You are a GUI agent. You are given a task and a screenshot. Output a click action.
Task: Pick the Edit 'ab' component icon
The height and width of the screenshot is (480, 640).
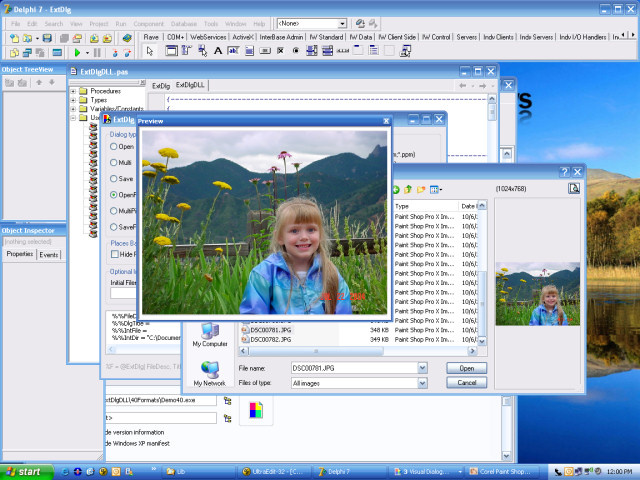(233, 51)
